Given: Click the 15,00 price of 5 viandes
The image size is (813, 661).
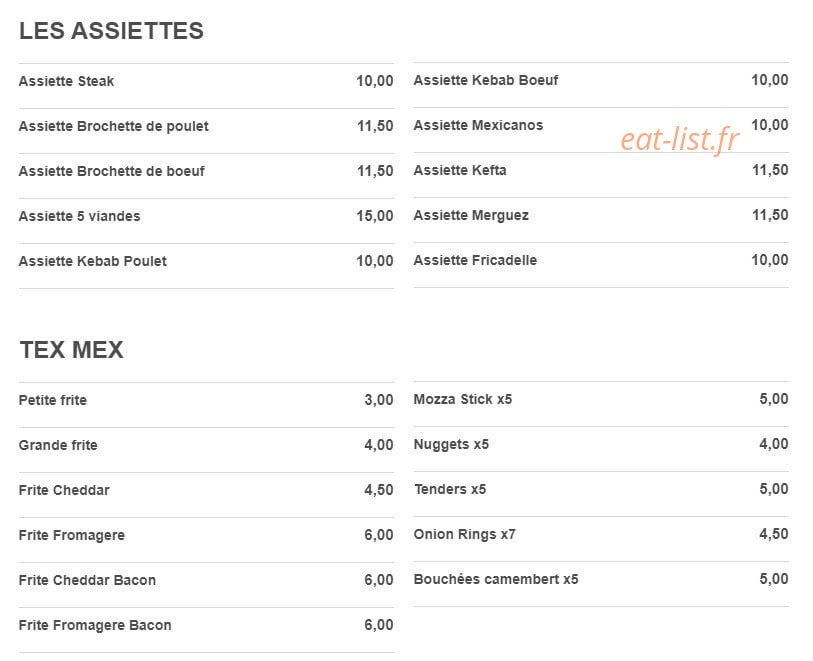Looking at the screenshot, I should (375, 216).
